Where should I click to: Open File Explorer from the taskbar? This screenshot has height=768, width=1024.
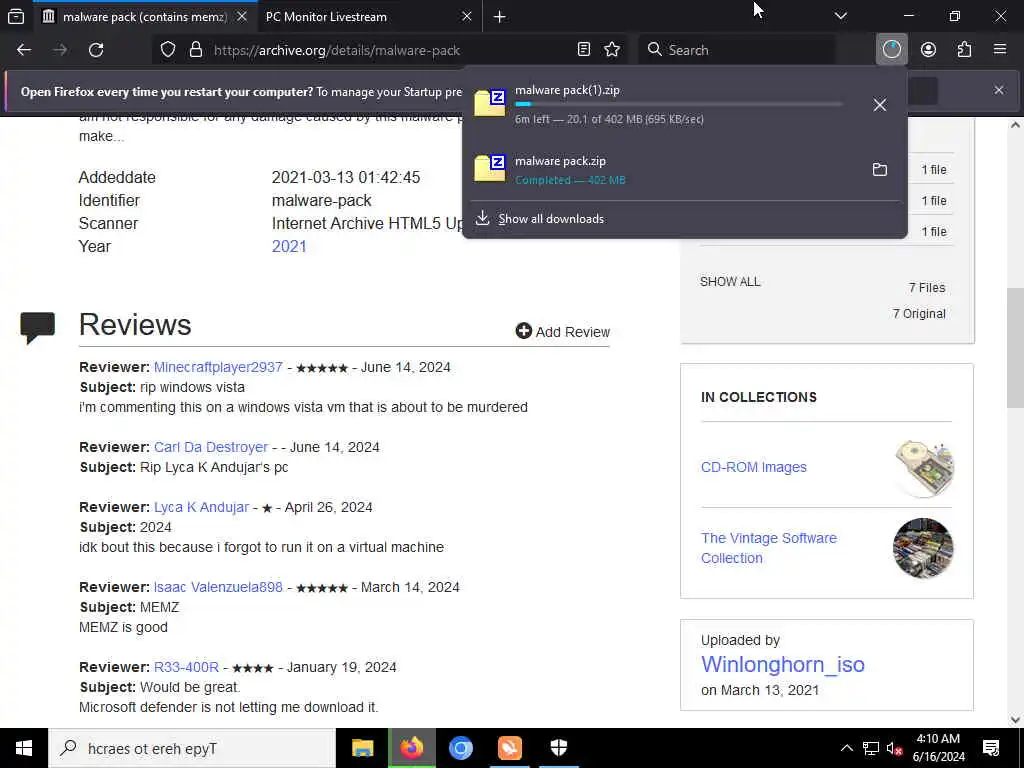362,748
